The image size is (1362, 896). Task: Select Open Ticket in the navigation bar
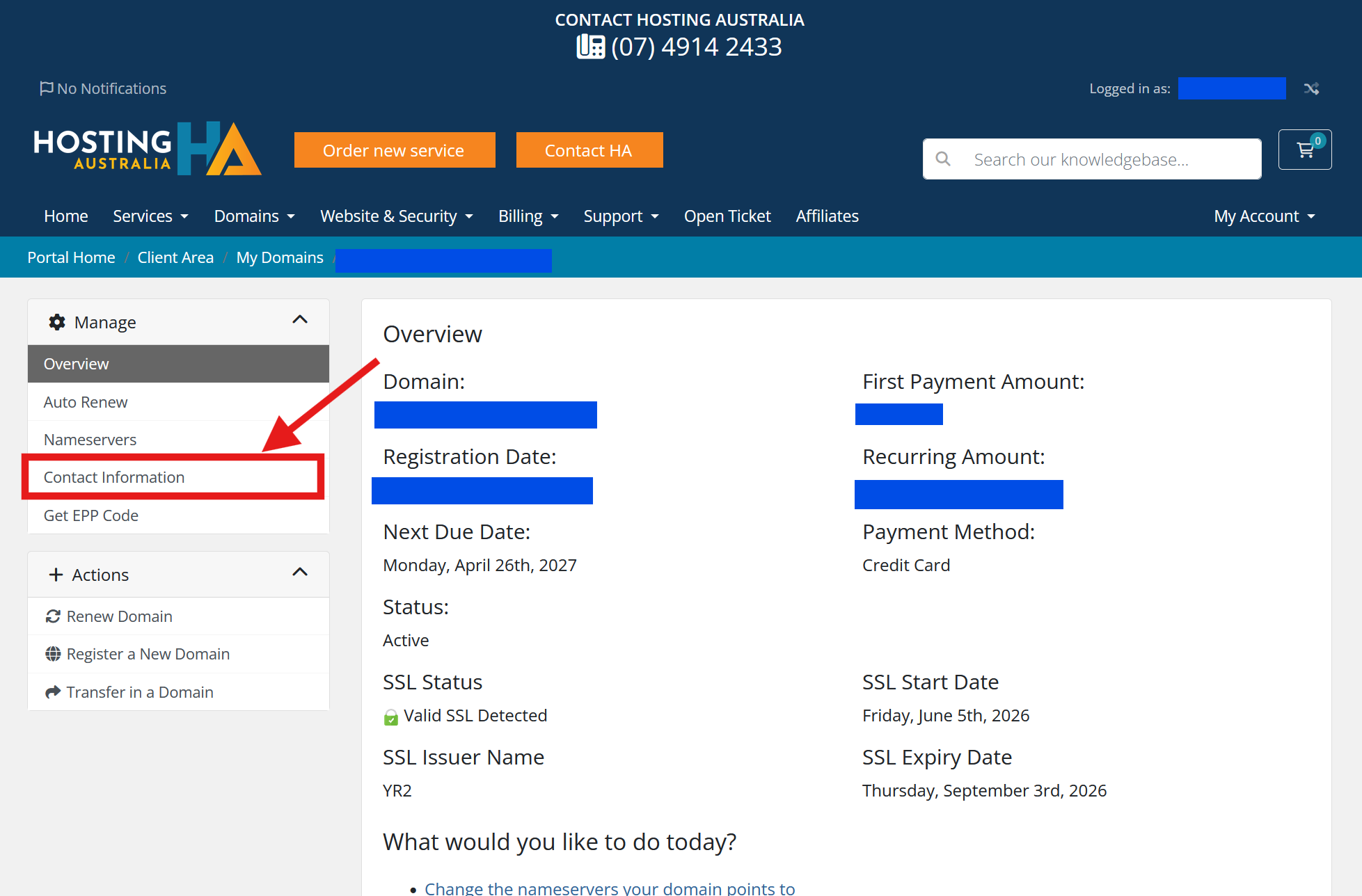[x=727, y=216]
